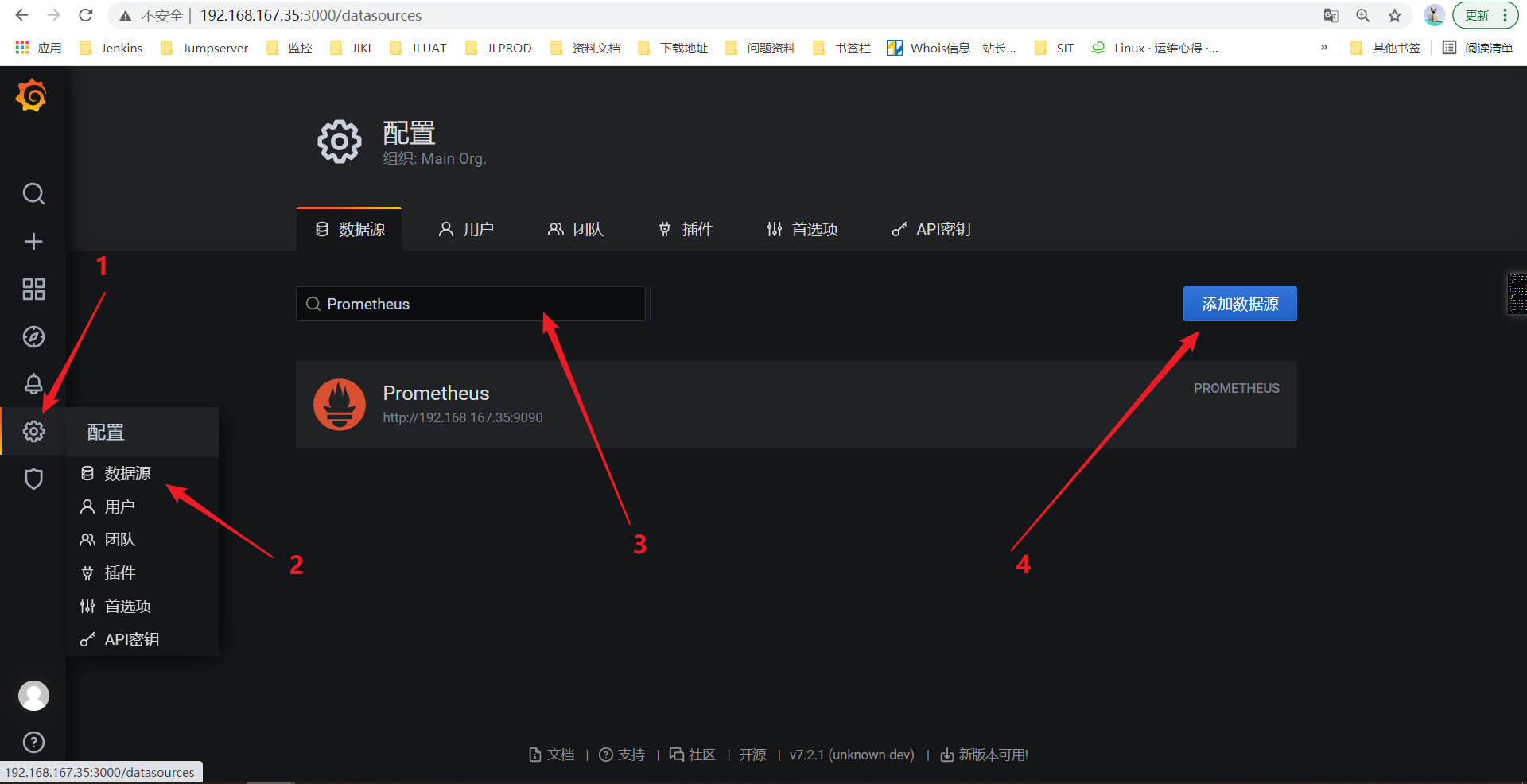Open the Jumpserver bookmark folder
The image size is (1527, 784).
click(204, 48)
